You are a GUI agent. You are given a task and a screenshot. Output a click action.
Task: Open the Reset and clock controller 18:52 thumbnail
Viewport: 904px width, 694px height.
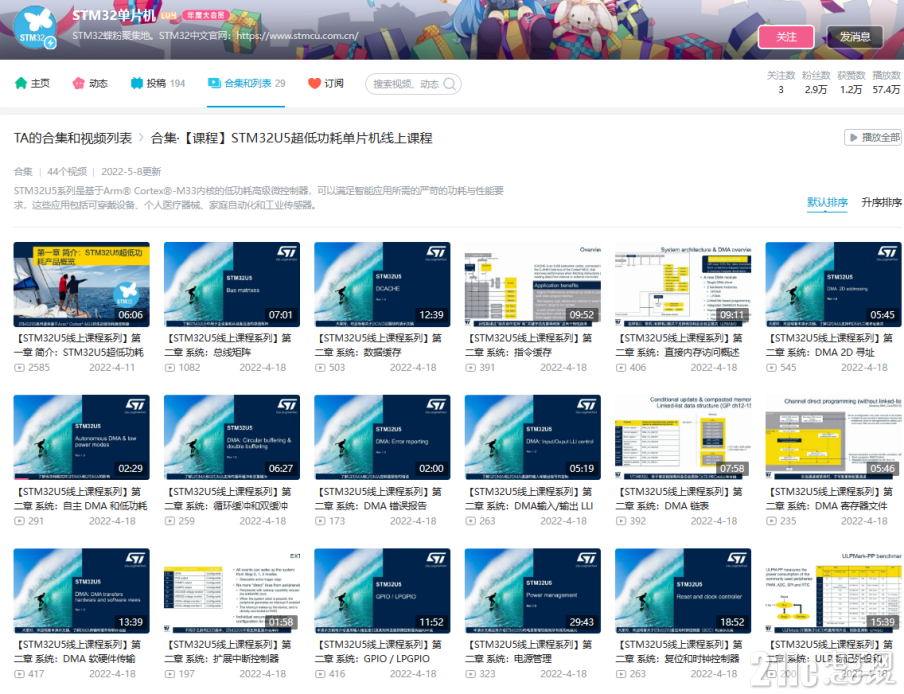click(x=683, y=591)
